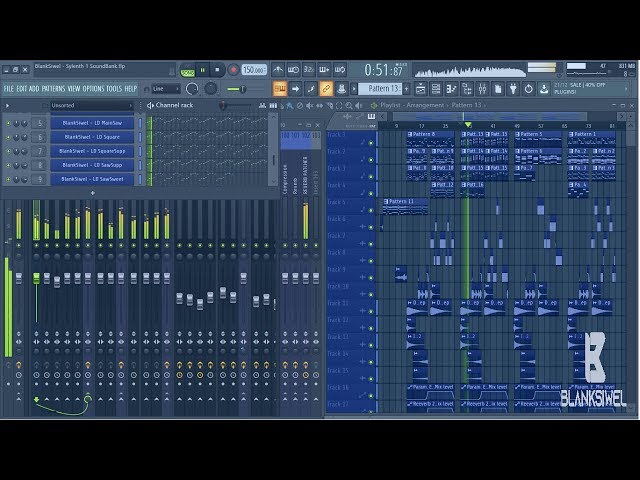Open the Pattern 13 selector
The width and height of the screenshot is (640, 480).
[380, 89]
